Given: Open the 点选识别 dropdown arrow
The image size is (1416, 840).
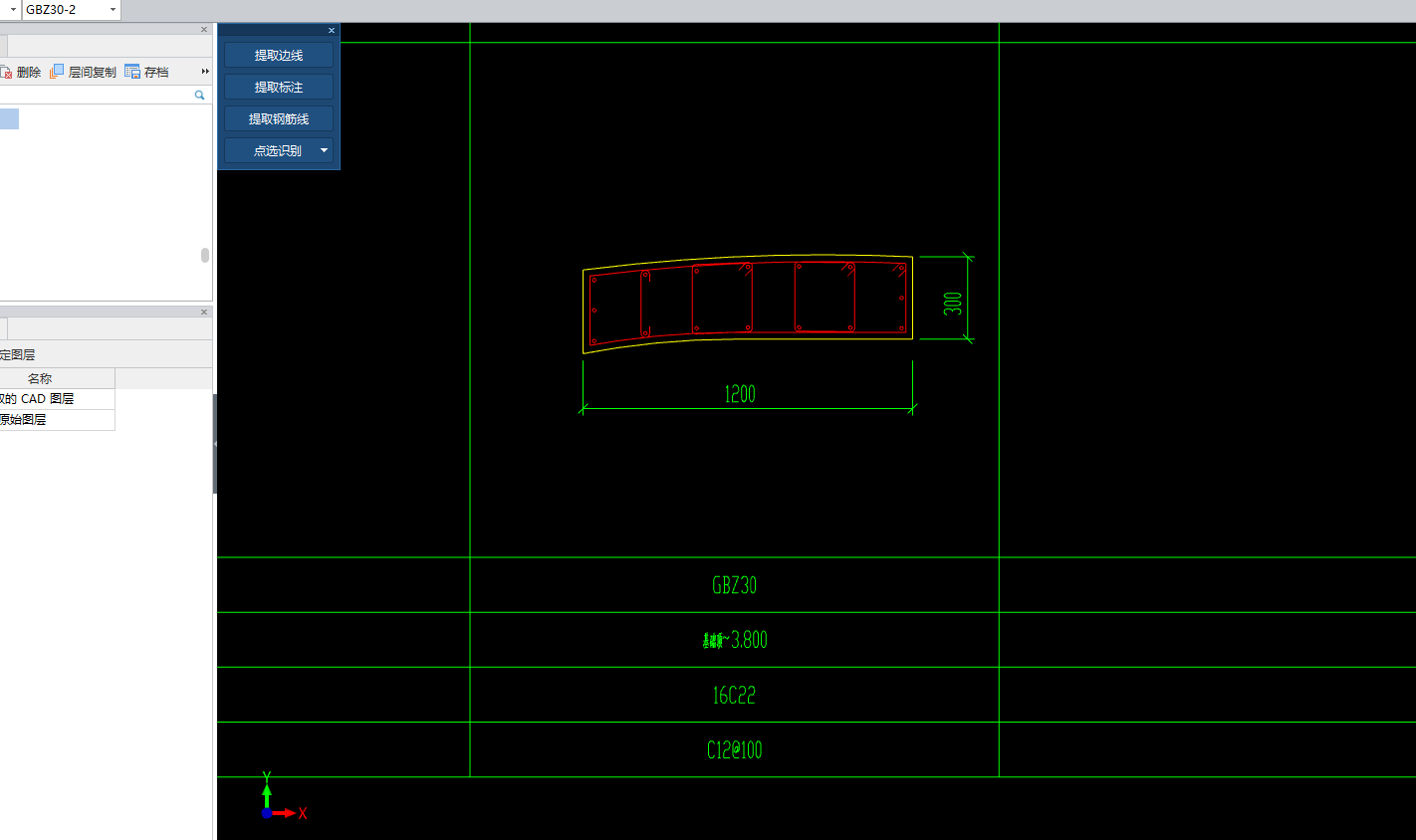Looking at the screenshot, I should point(324,150).
